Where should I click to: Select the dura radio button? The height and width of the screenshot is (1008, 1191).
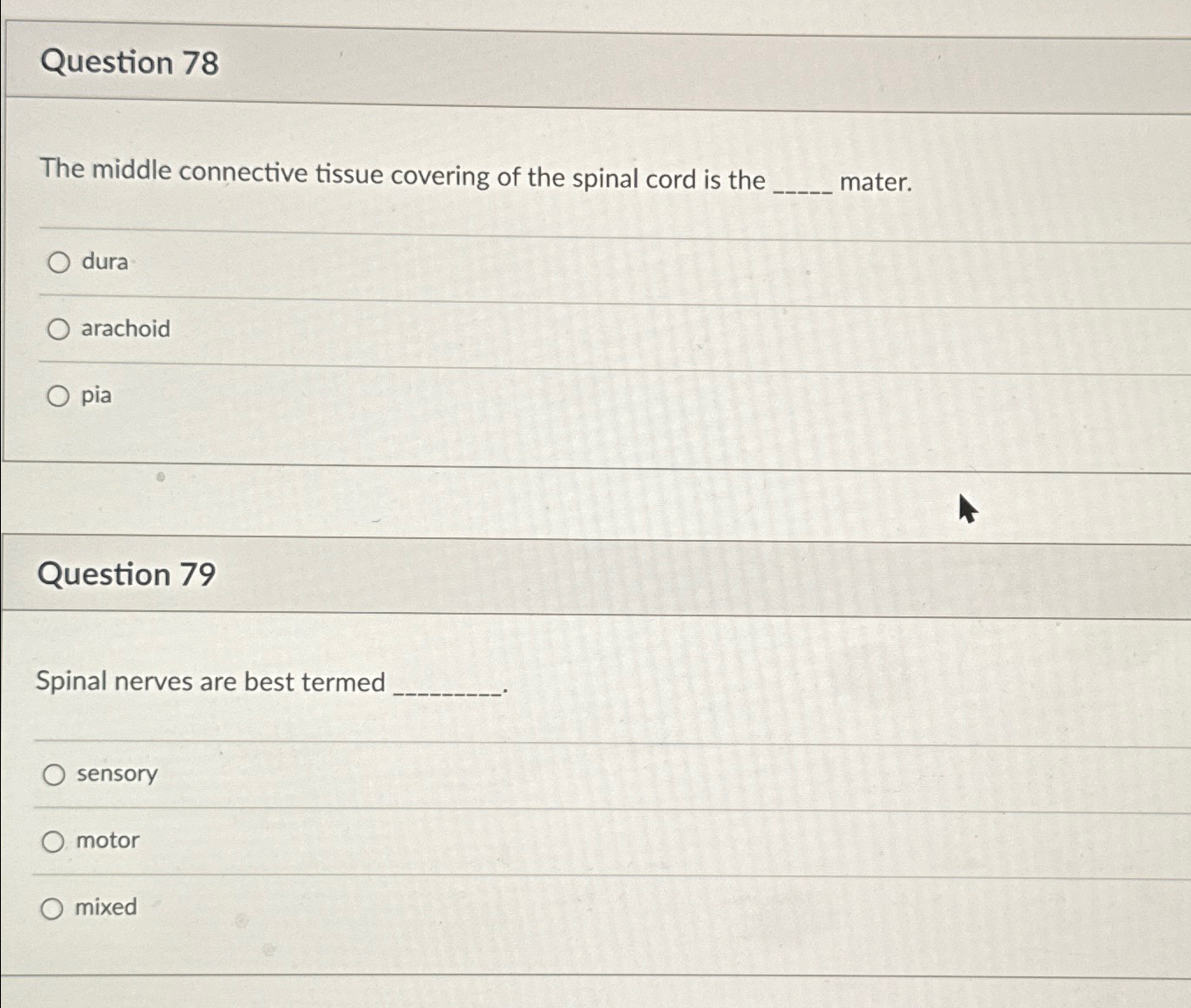coord(59,262)
